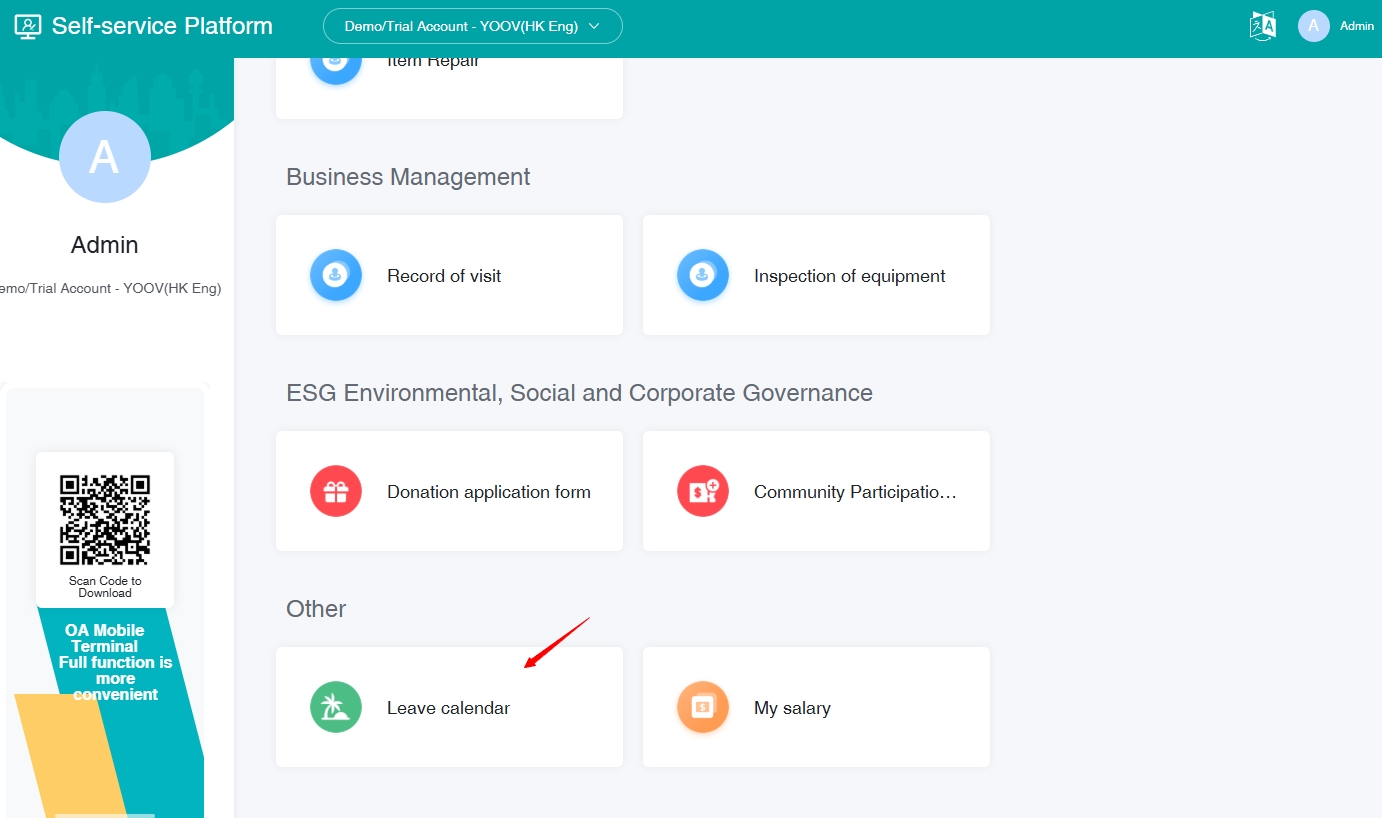Click the partially visible Item Repair icon
Image resolution: width=1382 pixels, height=818 pixels.
pyautogui.click(x=336, y=64)
